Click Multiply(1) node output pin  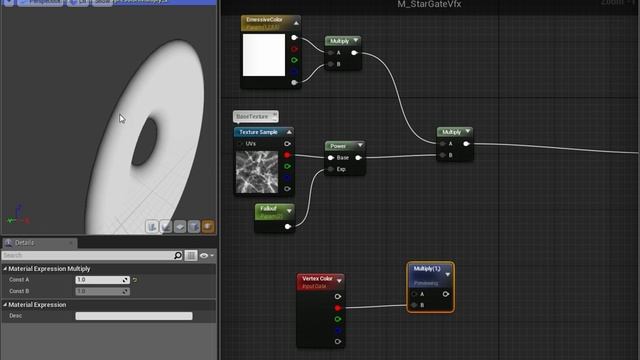pos(446,294)
